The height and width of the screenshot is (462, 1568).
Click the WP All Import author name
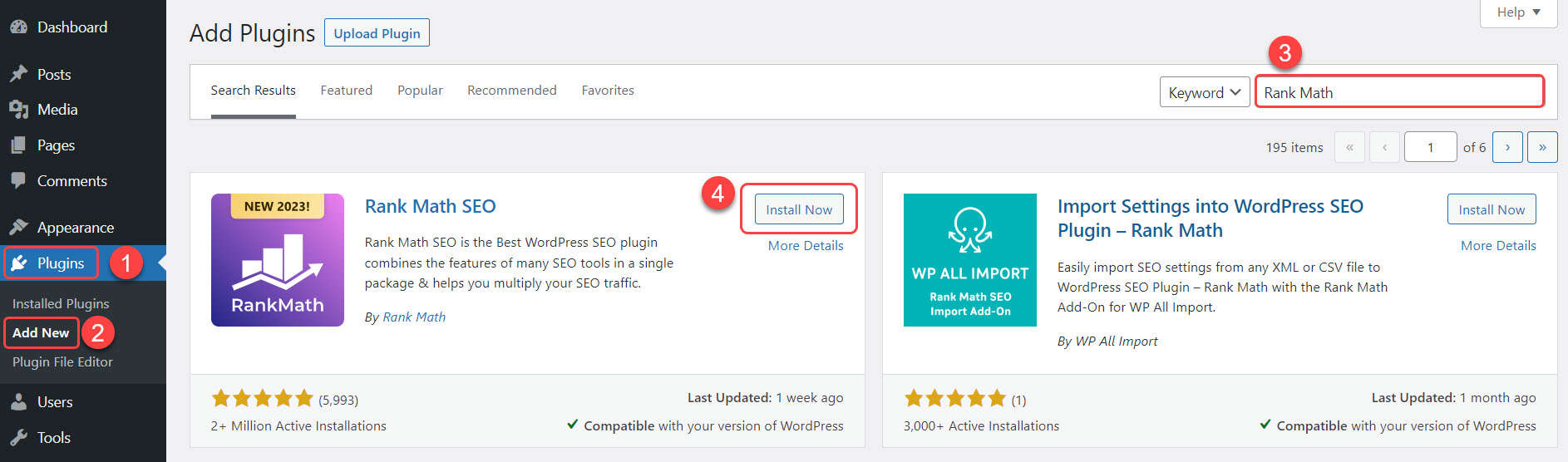1117,342
